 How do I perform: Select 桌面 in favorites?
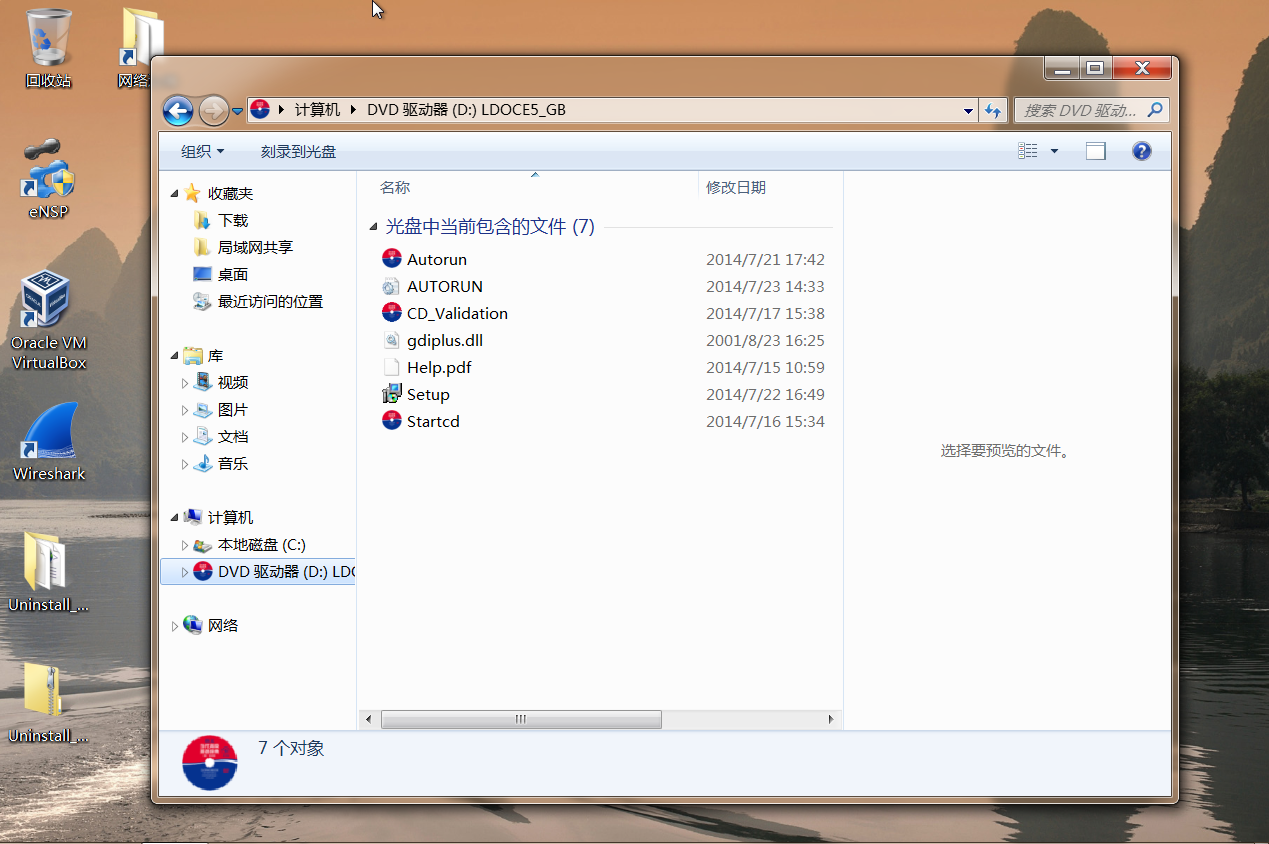pyautogui.click(x=232, y=274)
